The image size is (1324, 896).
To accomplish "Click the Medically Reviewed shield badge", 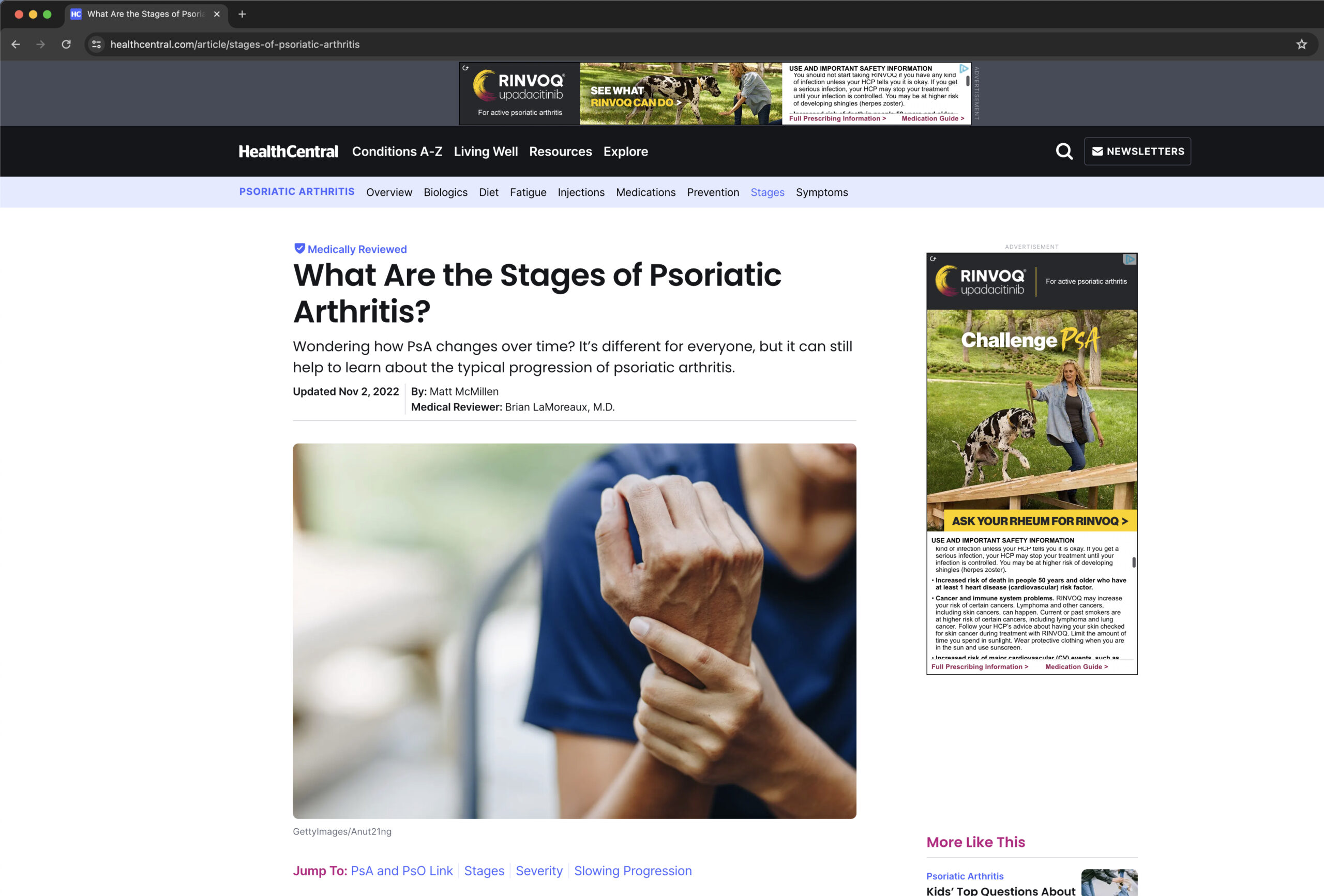I will (x=299, y=248).
